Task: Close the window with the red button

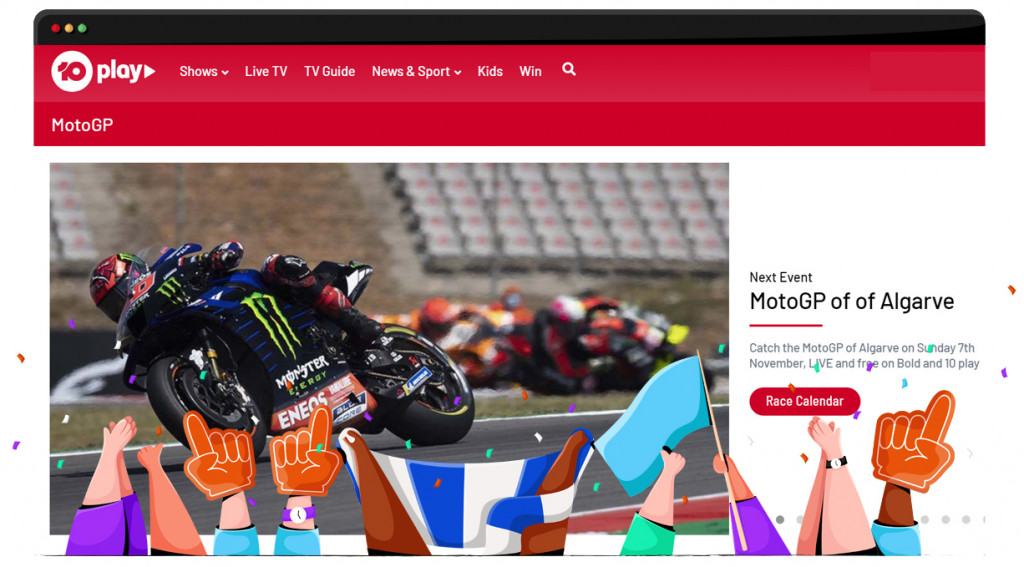Action: click(56, 28)
